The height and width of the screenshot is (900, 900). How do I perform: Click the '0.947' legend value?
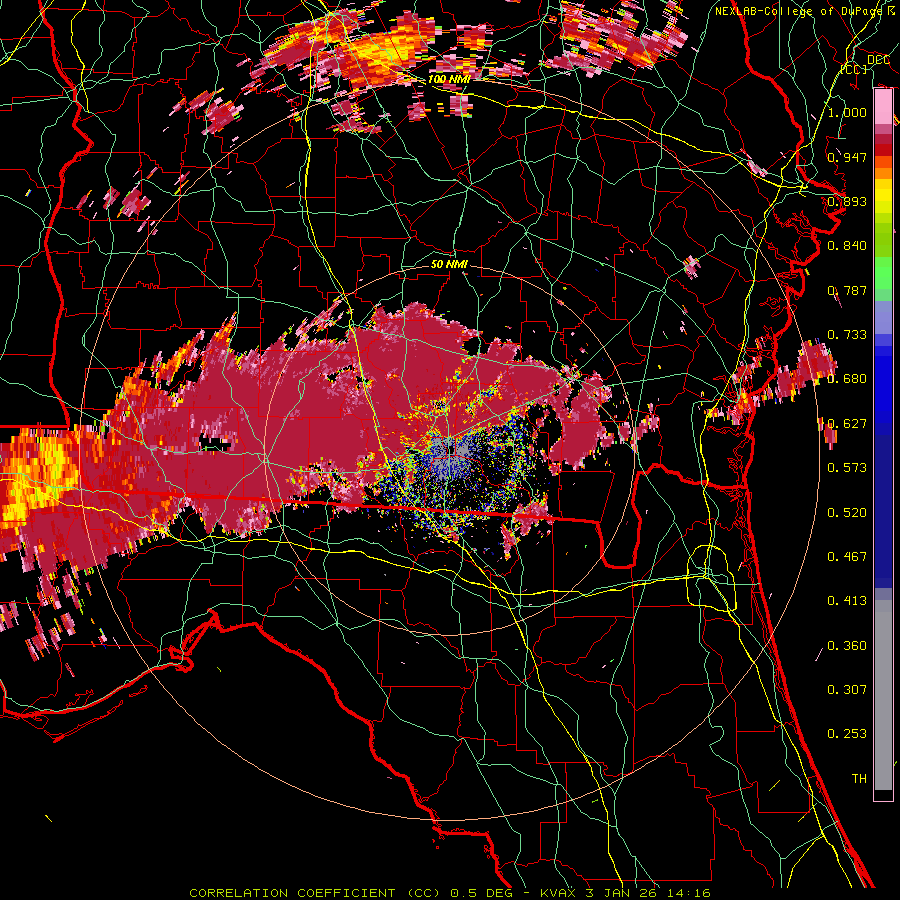pos(847,157)
